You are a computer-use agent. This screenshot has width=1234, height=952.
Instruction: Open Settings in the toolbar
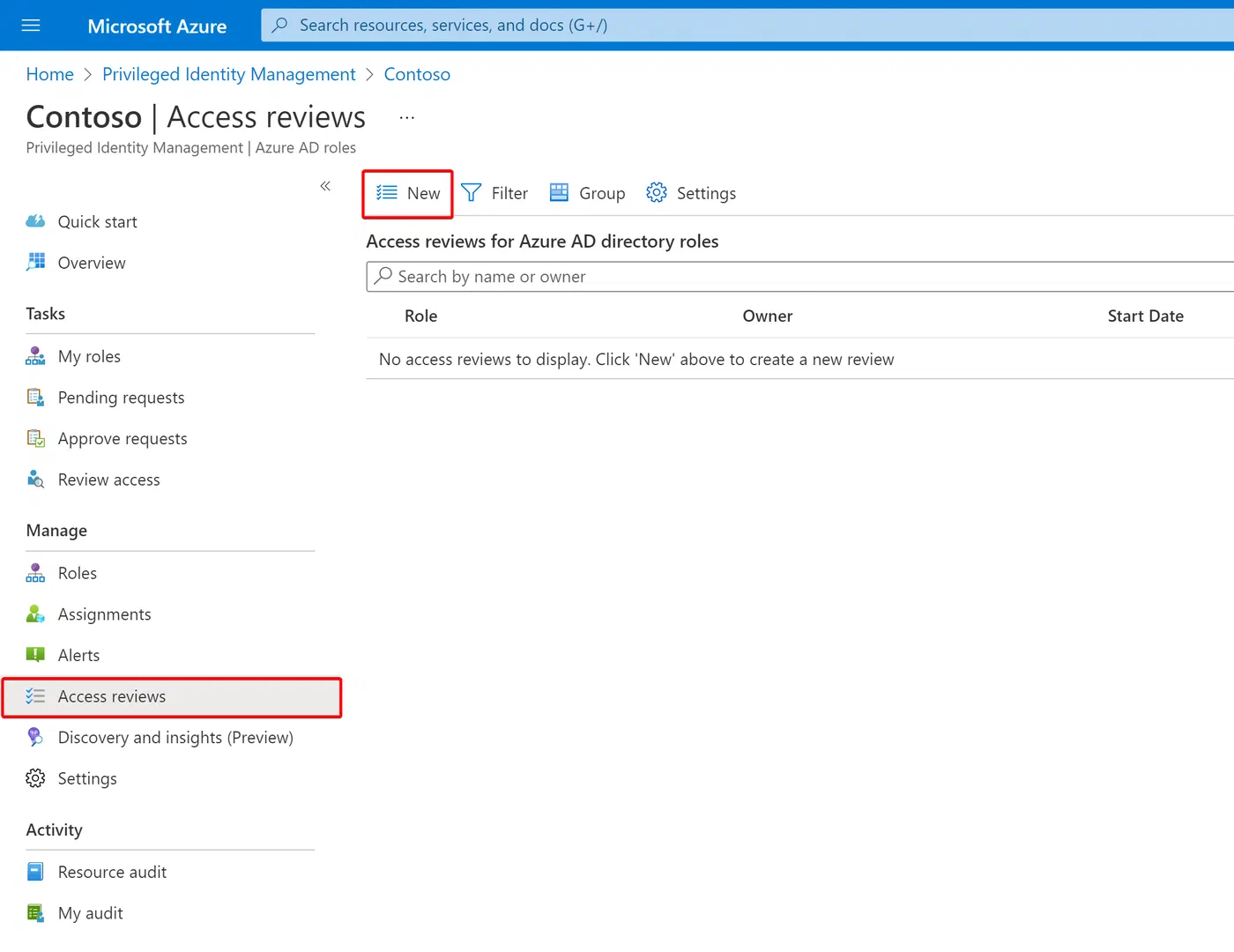click(x=691, y=193)
